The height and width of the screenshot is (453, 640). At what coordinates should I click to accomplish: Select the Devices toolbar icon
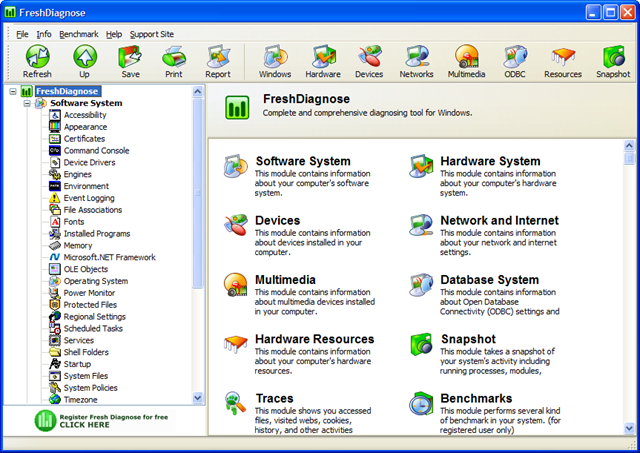coord(369,56)
